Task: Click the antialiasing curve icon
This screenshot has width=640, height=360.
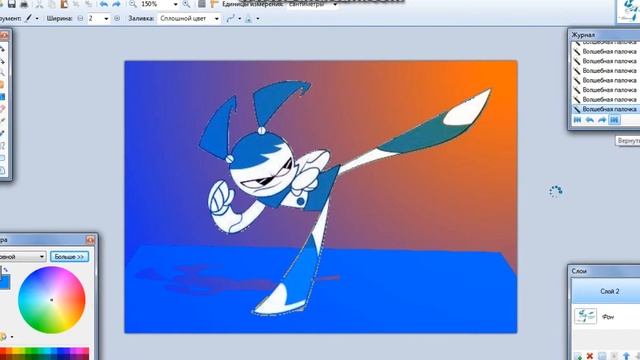Action: point(231,18)
